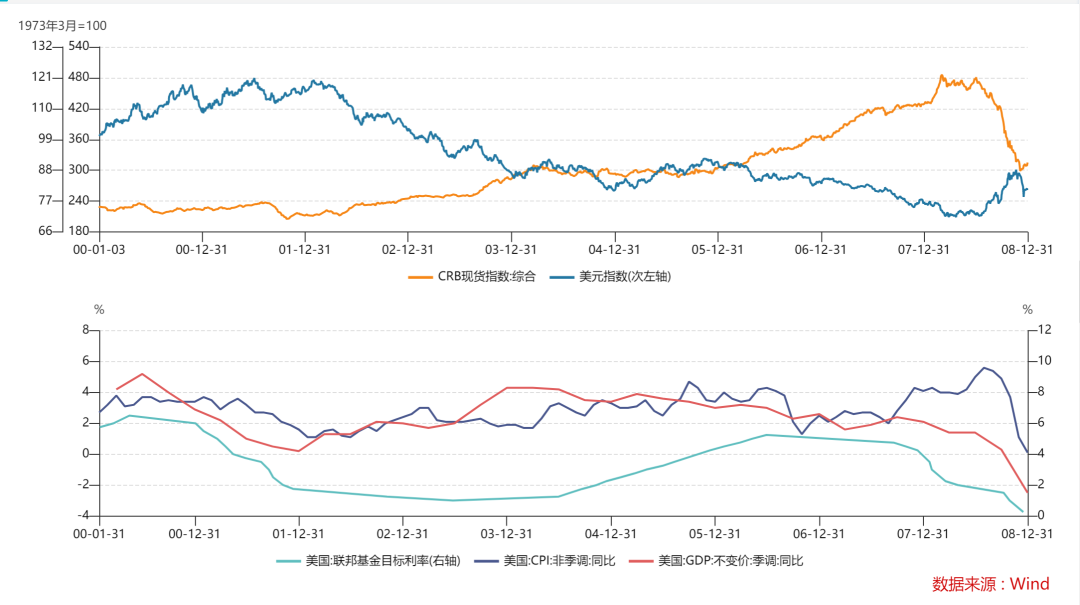Image resolution: width=1080 pixels, height=605 pixels.
Task: Click the orange CRB legend line swatch
Action: pyautogui.click(x=421, y=277)
